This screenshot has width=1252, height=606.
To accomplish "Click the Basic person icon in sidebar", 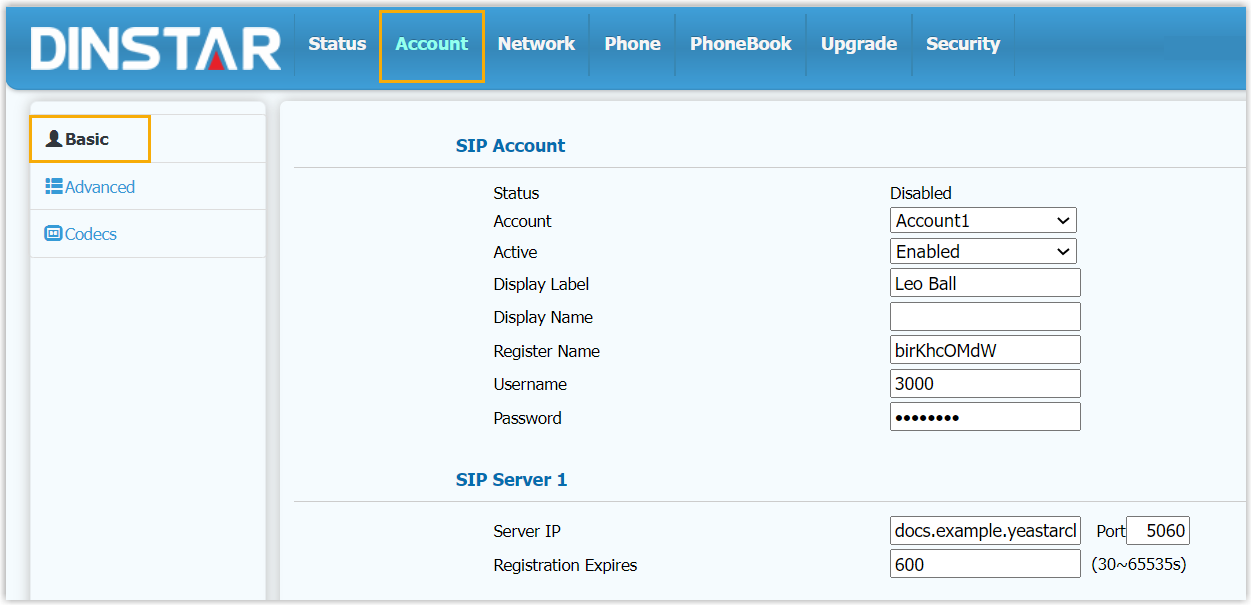I will [54, 139].
